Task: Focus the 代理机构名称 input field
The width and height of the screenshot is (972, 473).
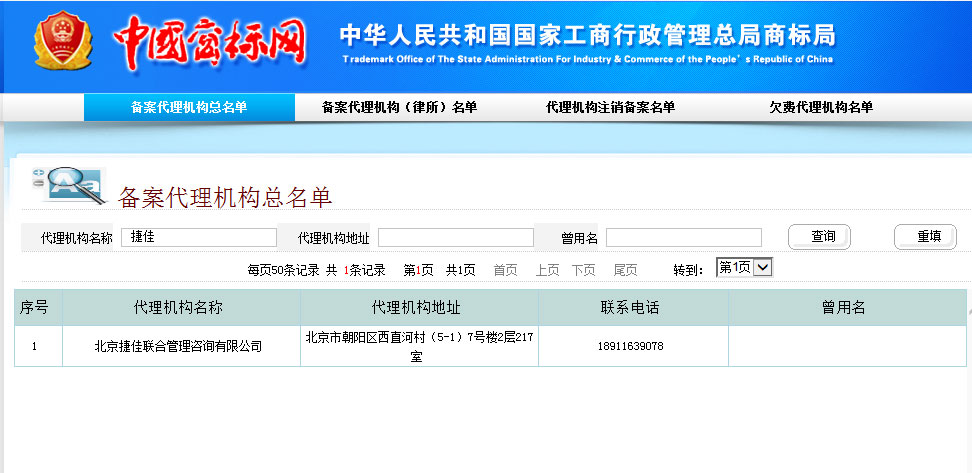Action: (199, 237)
